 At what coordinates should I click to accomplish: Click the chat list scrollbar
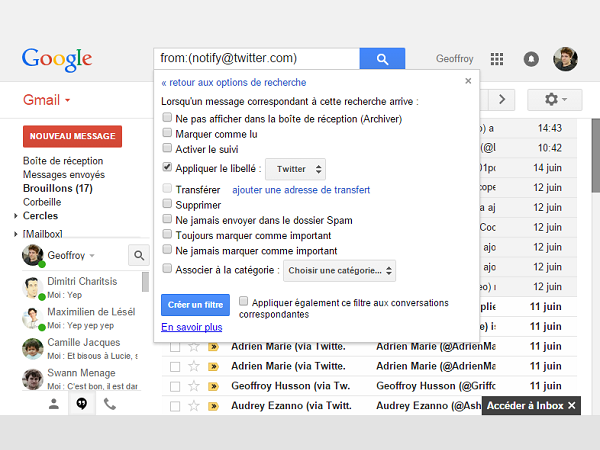(145, 282)
